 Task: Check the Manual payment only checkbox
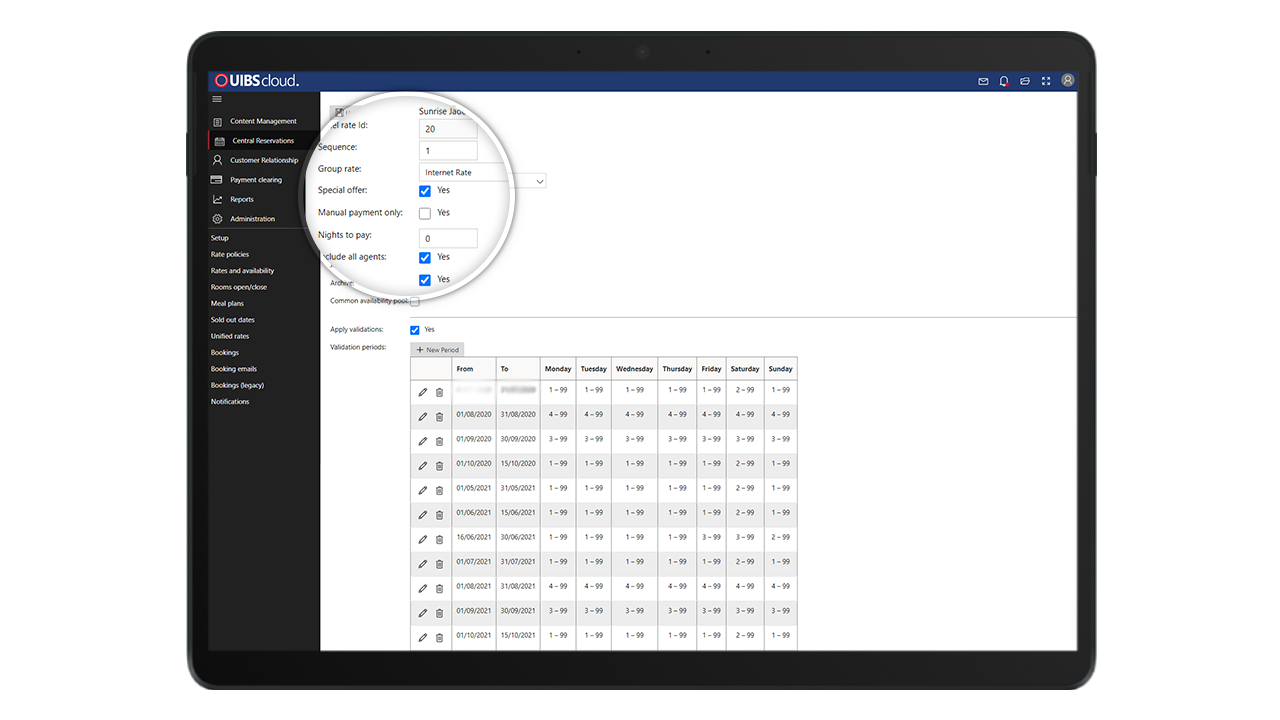pos(425,213)
